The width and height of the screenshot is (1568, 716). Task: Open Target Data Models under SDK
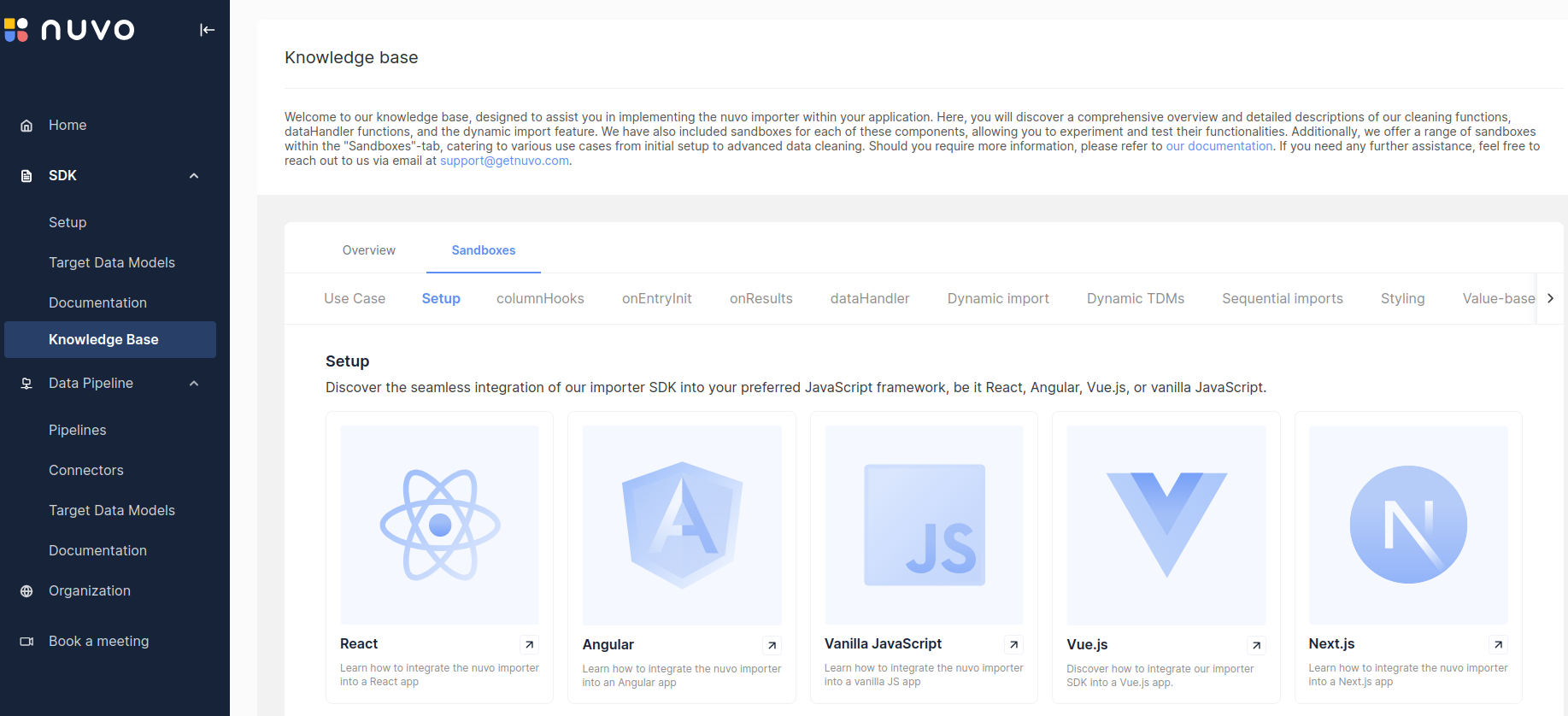point(112,262)
